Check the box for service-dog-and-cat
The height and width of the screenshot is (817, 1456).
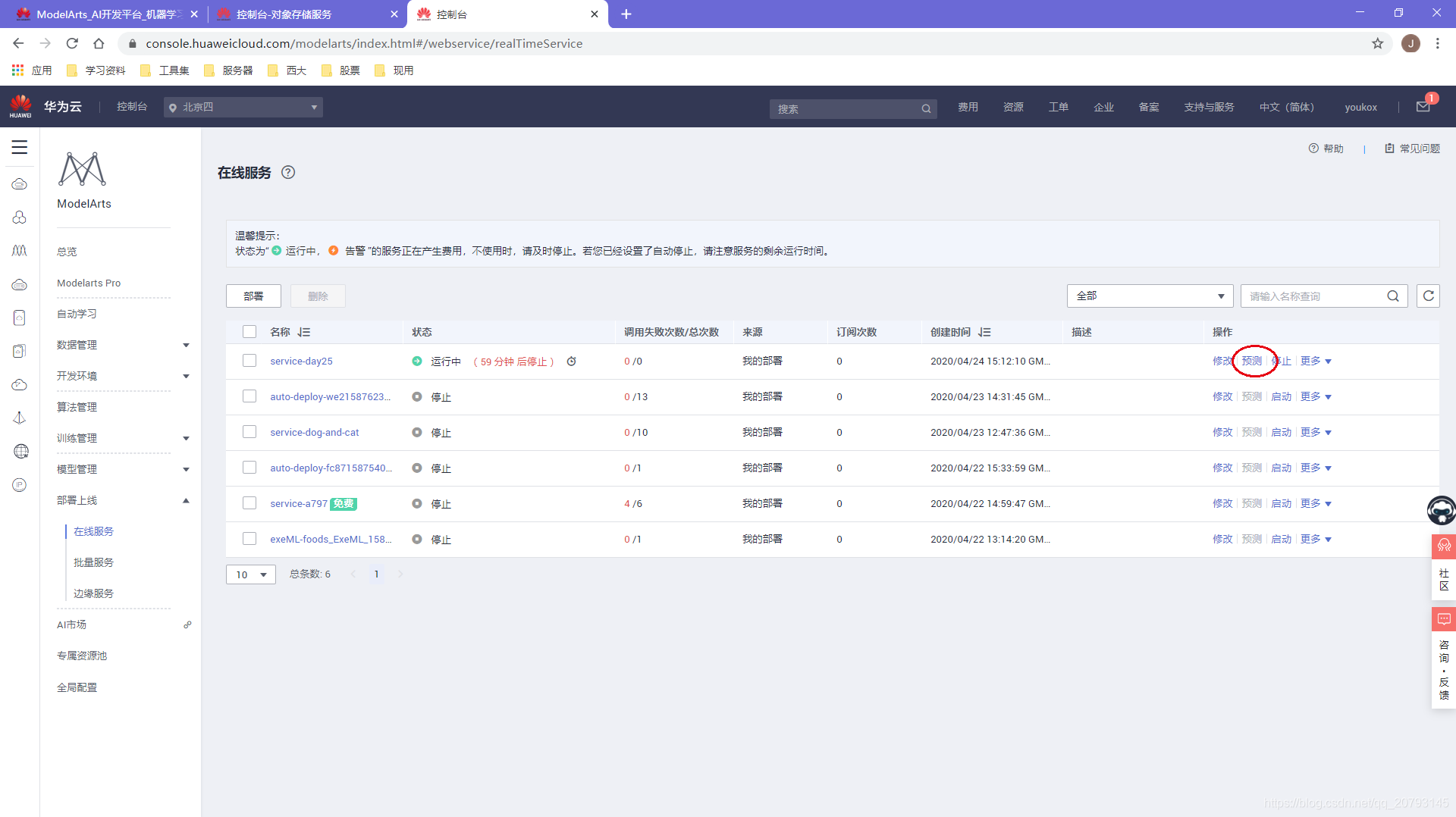249,432
